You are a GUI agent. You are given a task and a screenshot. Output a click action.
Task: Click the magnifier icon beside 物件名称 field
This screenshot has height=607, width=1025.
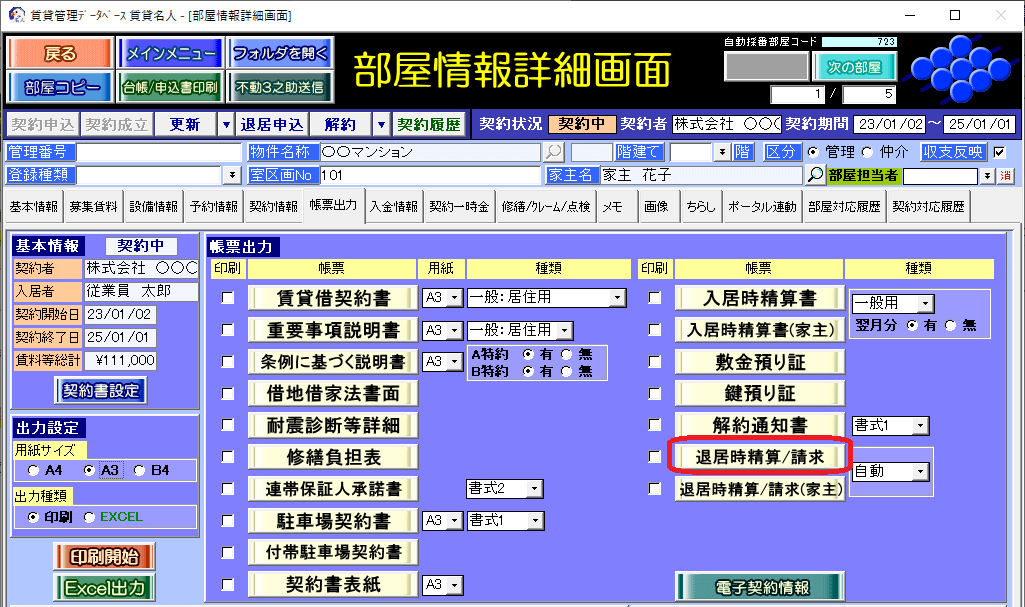(553, 152)
